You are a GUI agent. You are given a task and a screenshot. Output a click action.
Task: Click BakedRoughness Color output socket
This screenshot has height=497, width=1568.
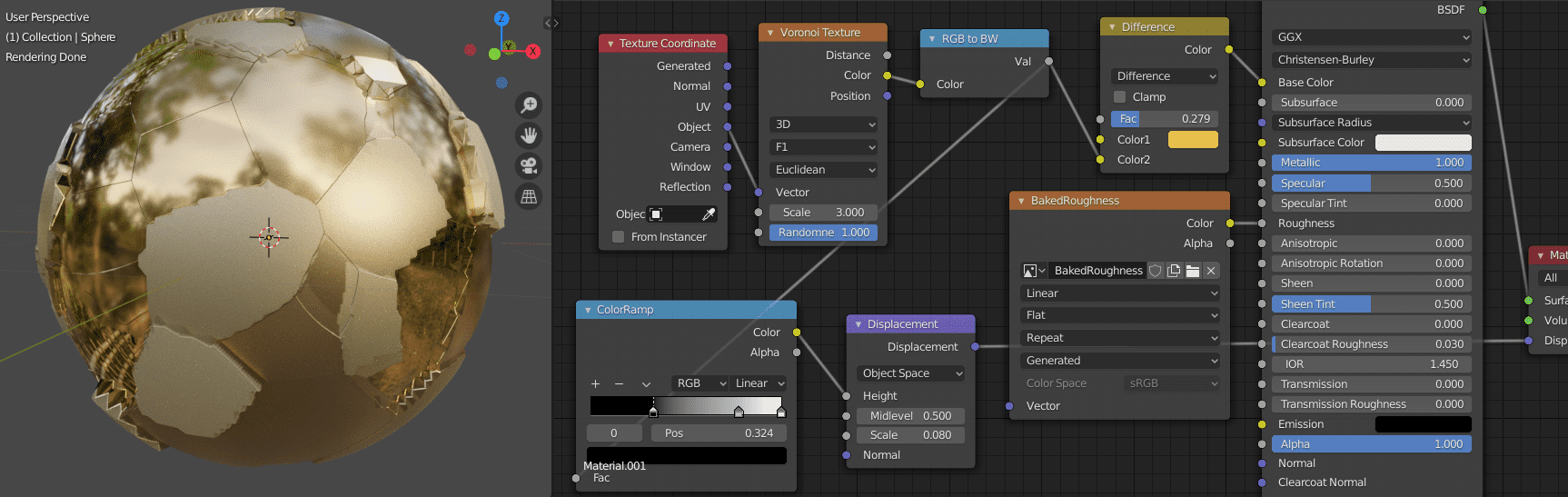click(x=1230, y=224)
